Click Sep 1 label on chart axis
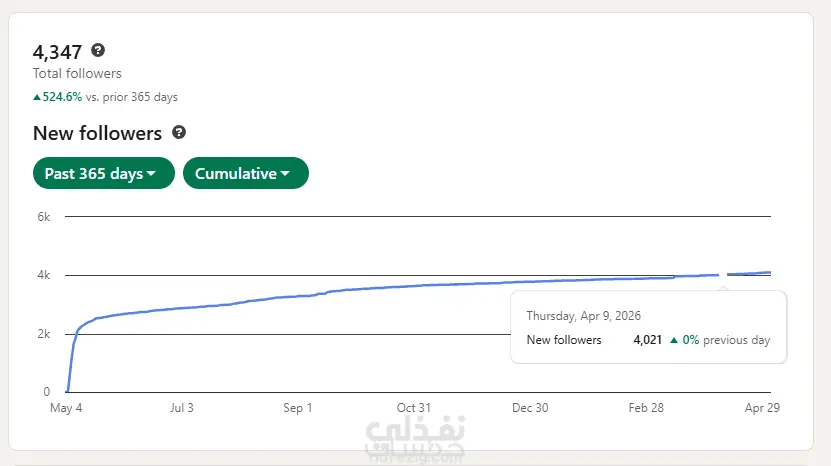Image resolution: width=831 pixels, height=466 pixels. coord(298,408)
